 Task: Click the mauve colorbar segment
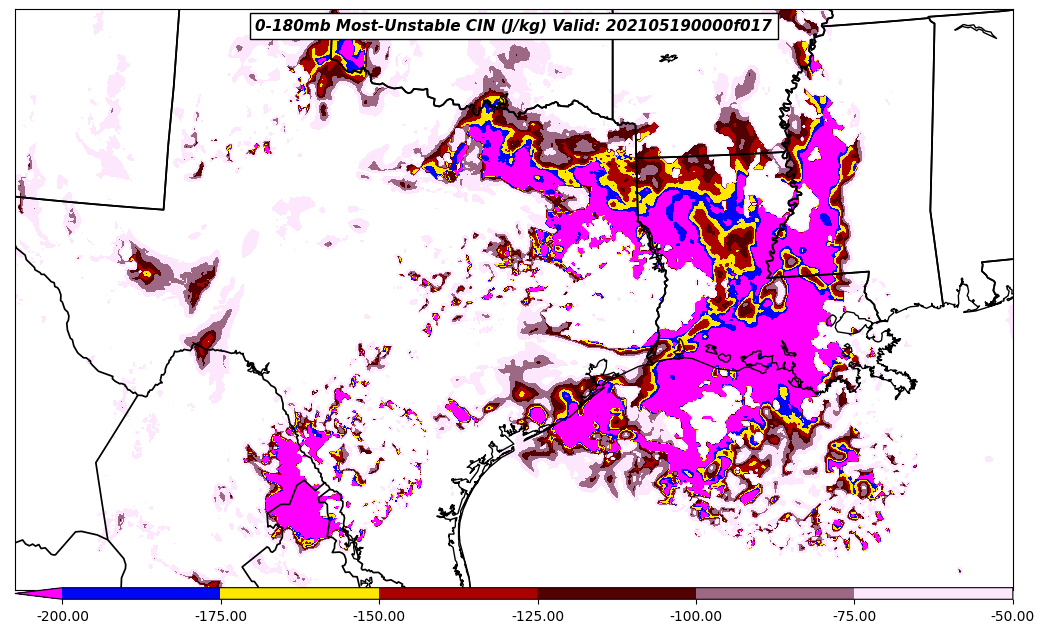pyautogui.click(x=775, y=593)
